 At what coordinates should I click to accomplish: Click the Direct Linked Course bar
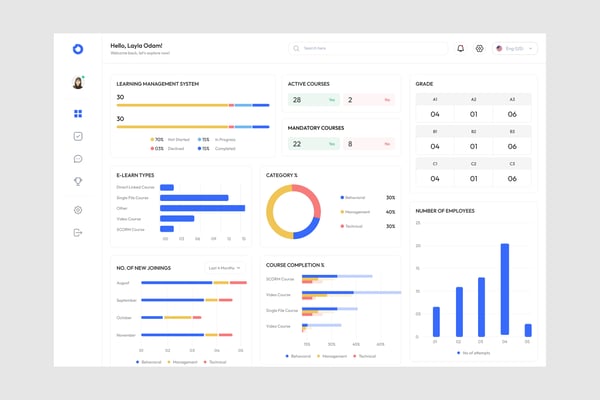pos(167,187)
